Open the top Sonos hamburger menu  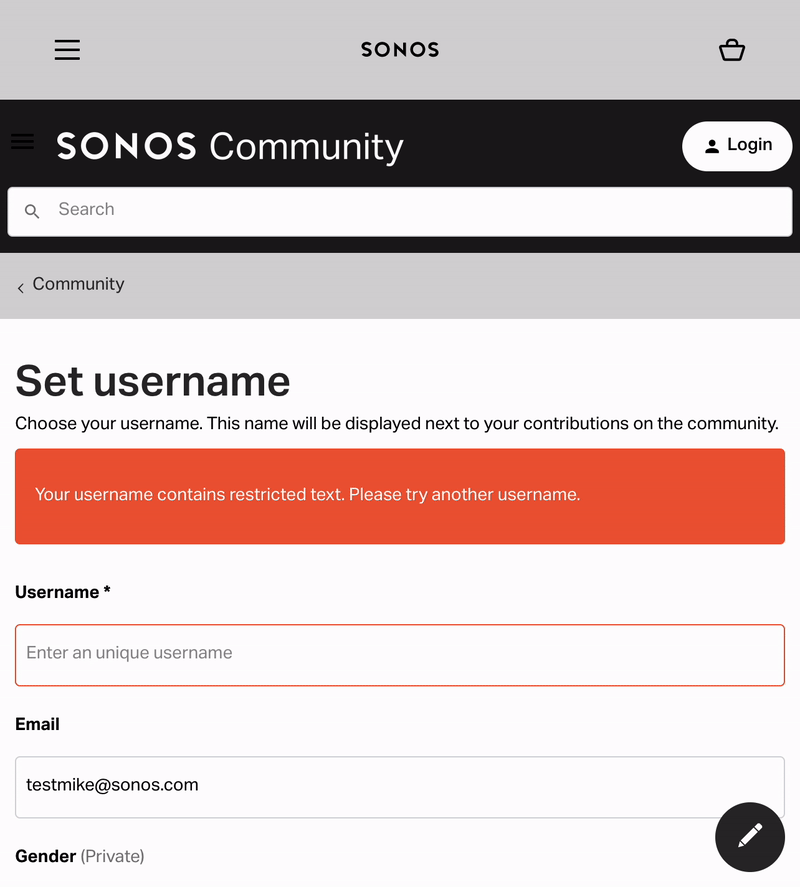pyautogui.click(x=67, y=50)
